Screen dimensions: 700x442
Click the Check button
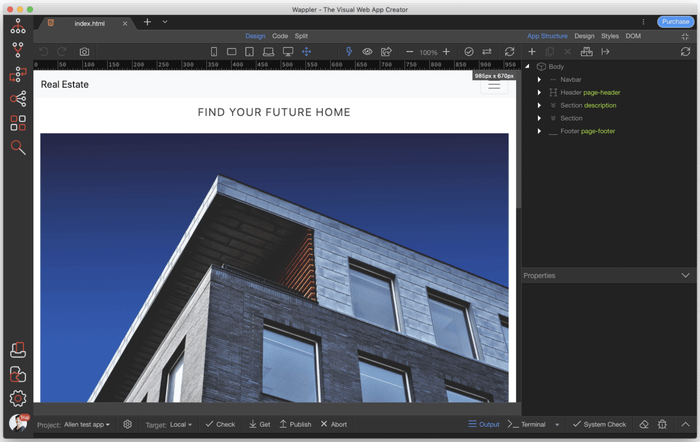(220, 424)
